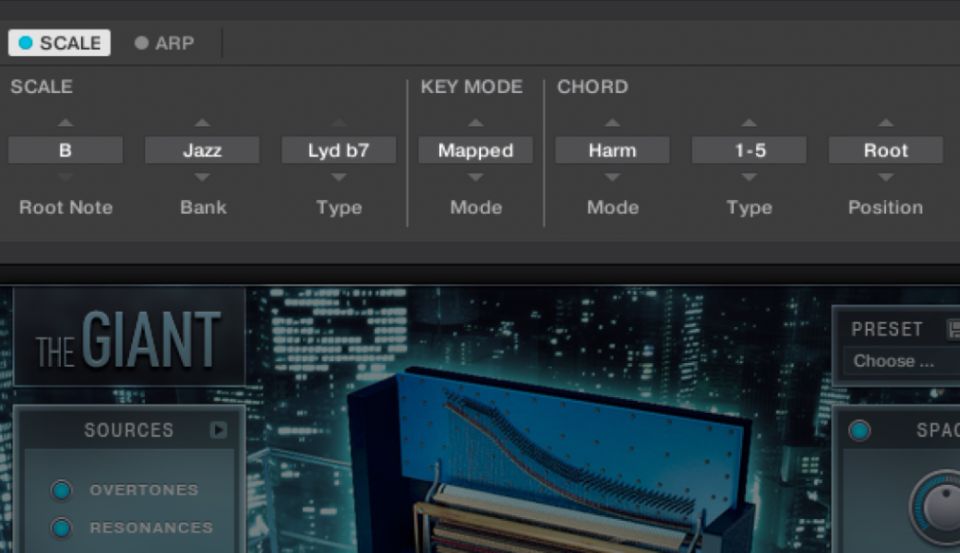Open the SCALE tab label
This screenshot has height=553, width=960.
coord(70,43)
